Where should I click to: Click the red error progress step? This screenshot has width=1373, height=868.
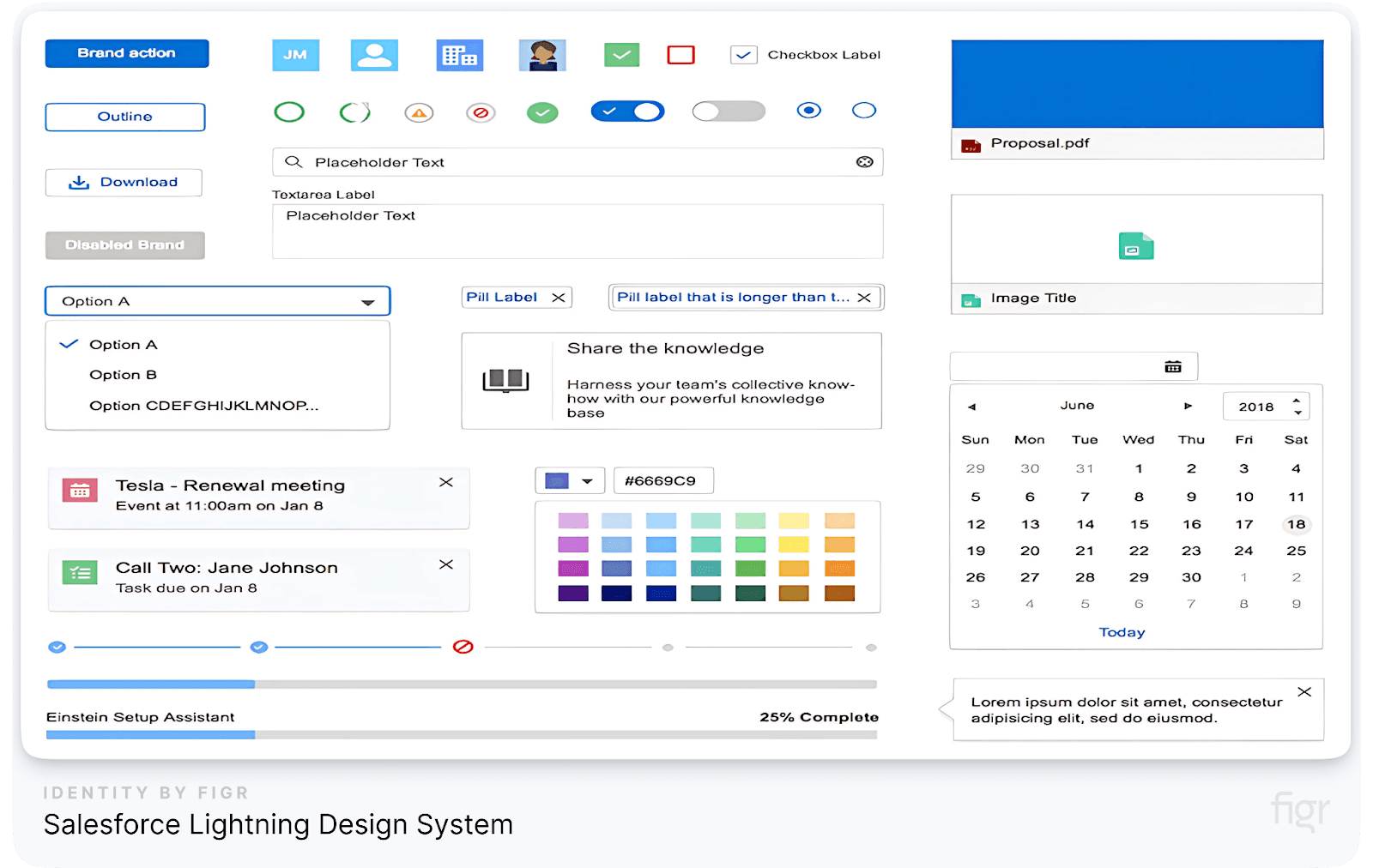[x=463, y=647]
